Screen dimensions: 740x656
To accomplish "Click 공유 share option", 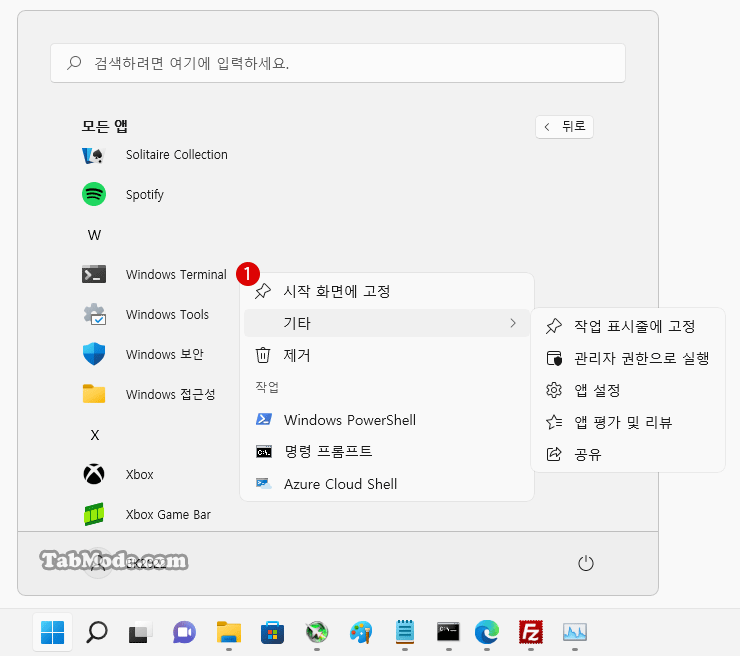I will pyautogui.click(x=628, y=454).
